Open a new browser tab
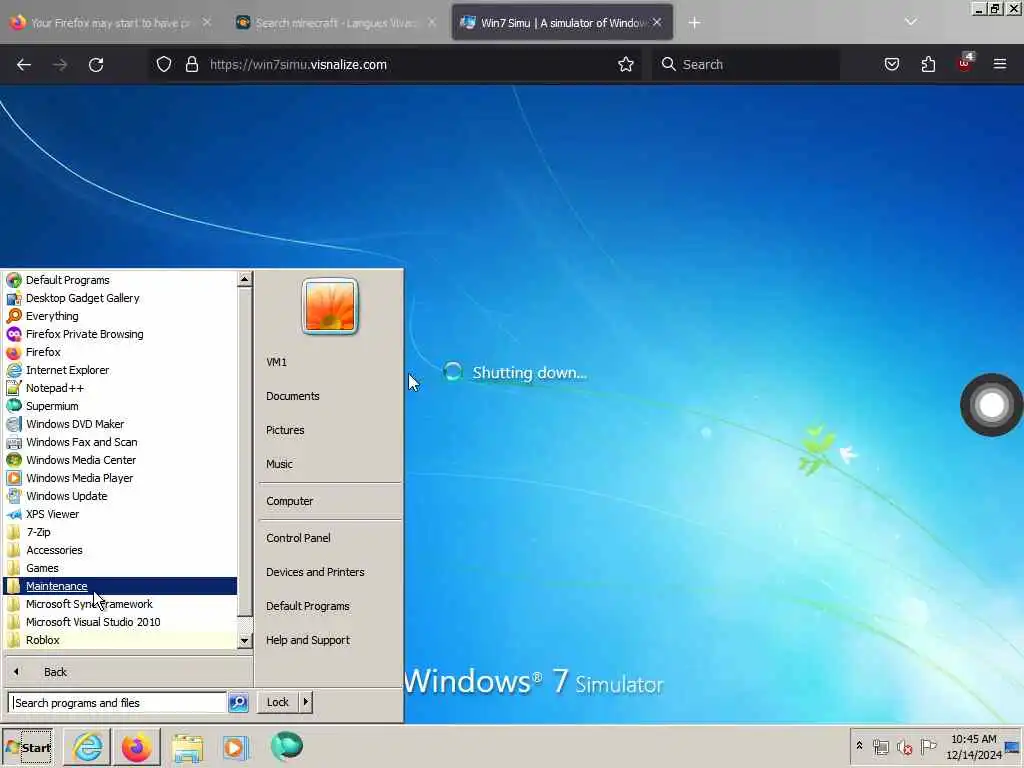Viewport: 1024px width, 768px height. (x=694, y=23)
